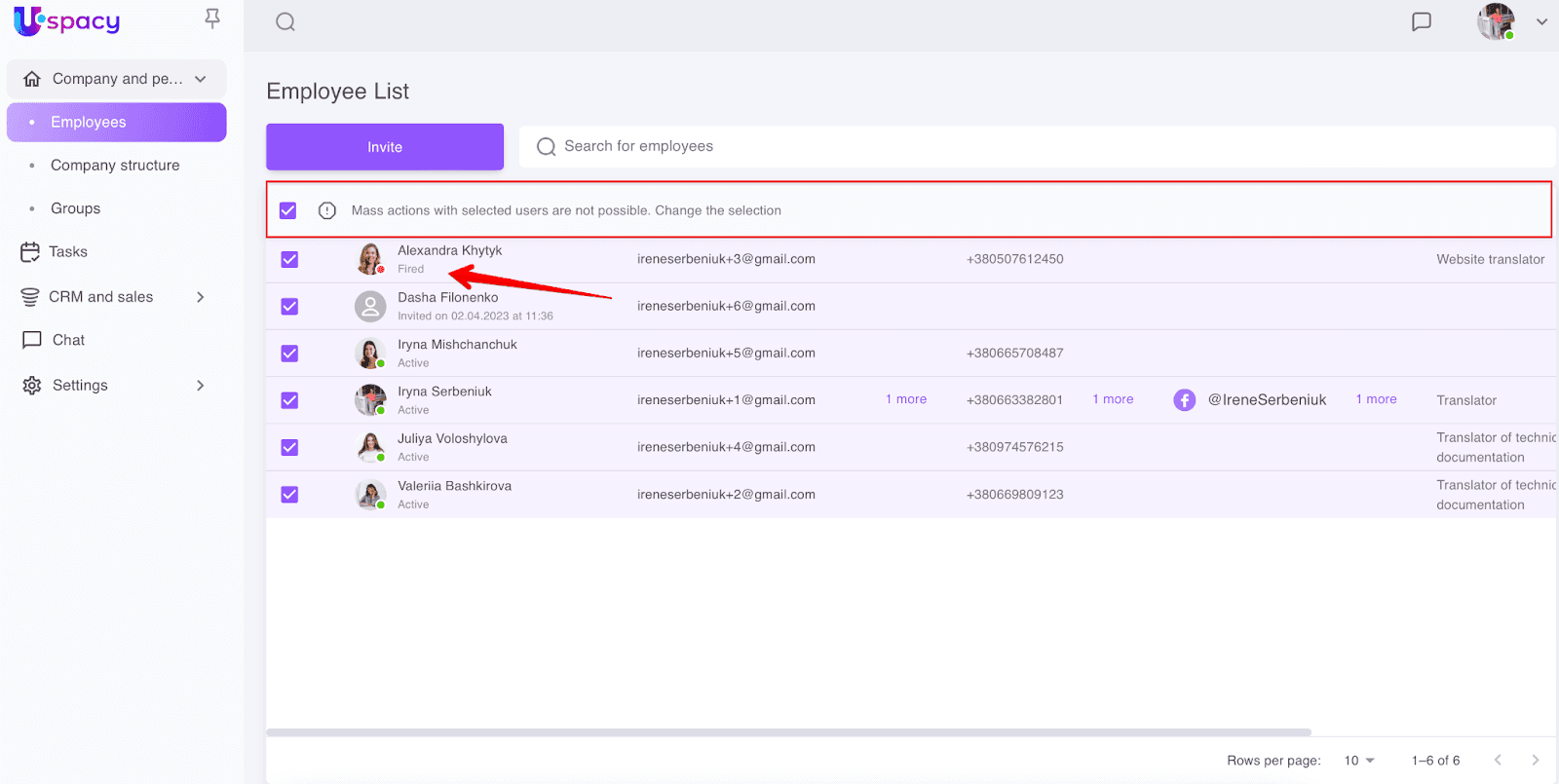
Task: Collapse the Company and people section
Action: click(201, 79)
